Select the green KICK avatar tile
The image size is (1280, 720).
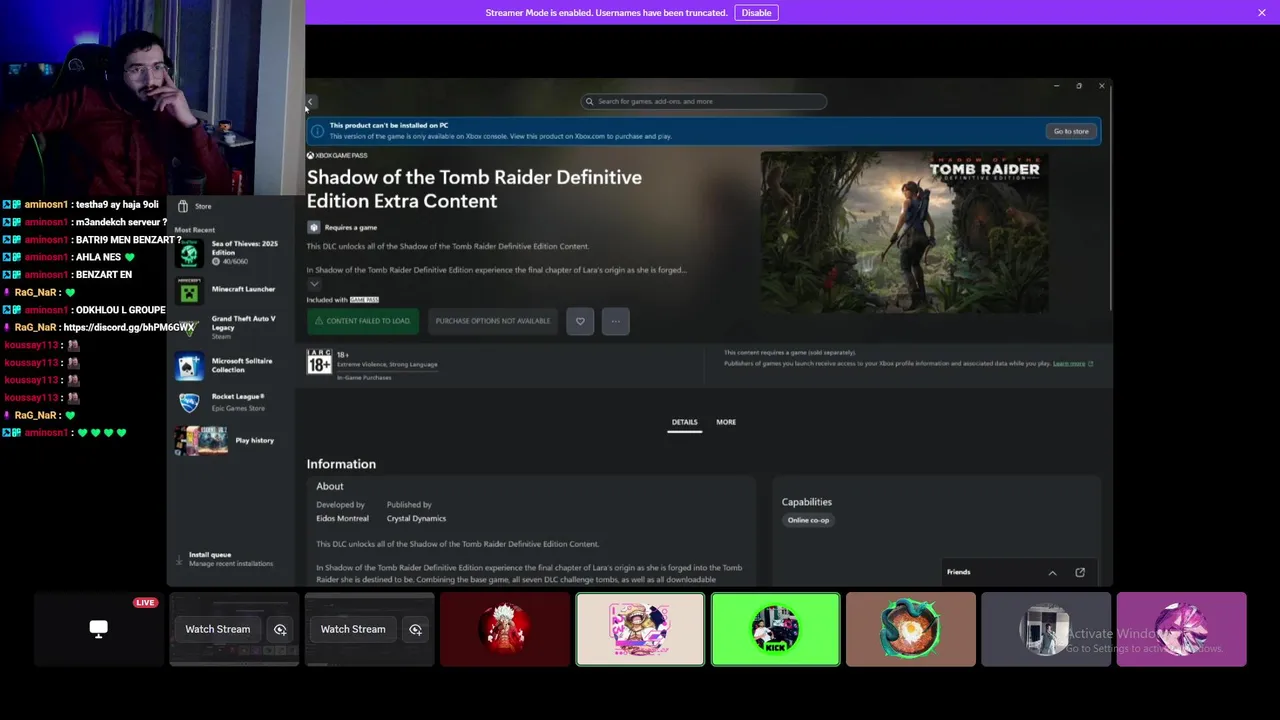(775, 629)
